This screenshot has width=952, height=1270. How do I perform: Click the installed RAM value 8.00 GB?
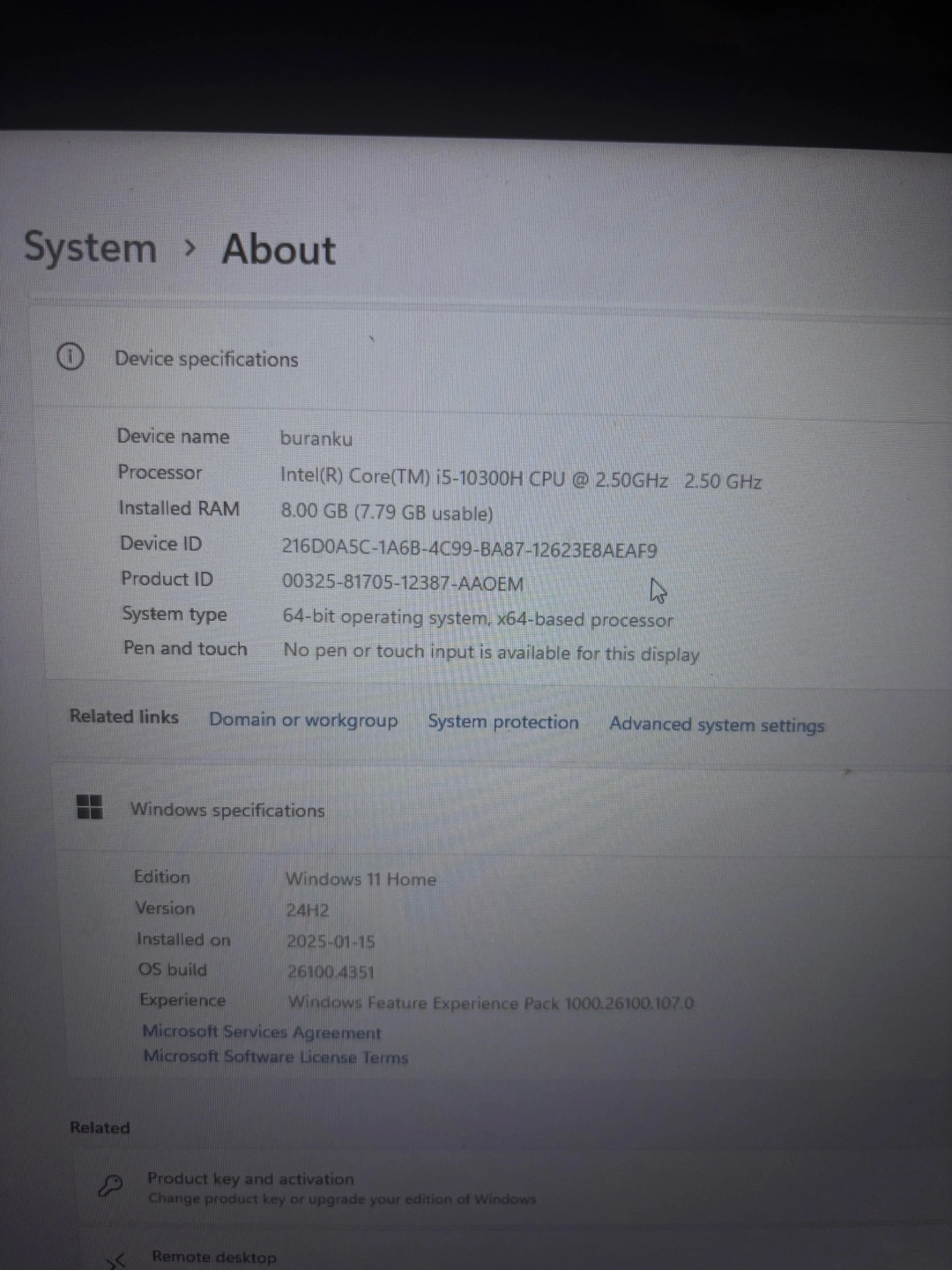tap(387, 512)
